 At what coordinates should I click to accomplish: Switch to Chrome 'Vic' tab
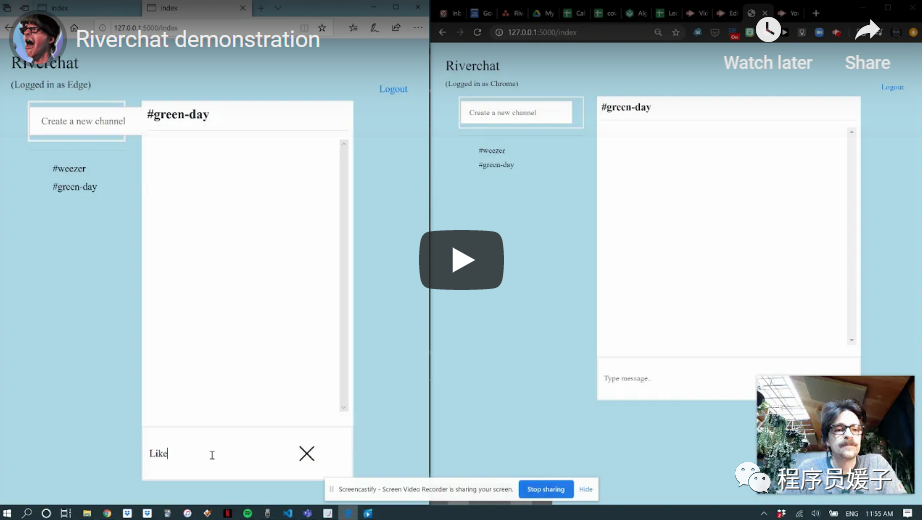click(696, 13)
